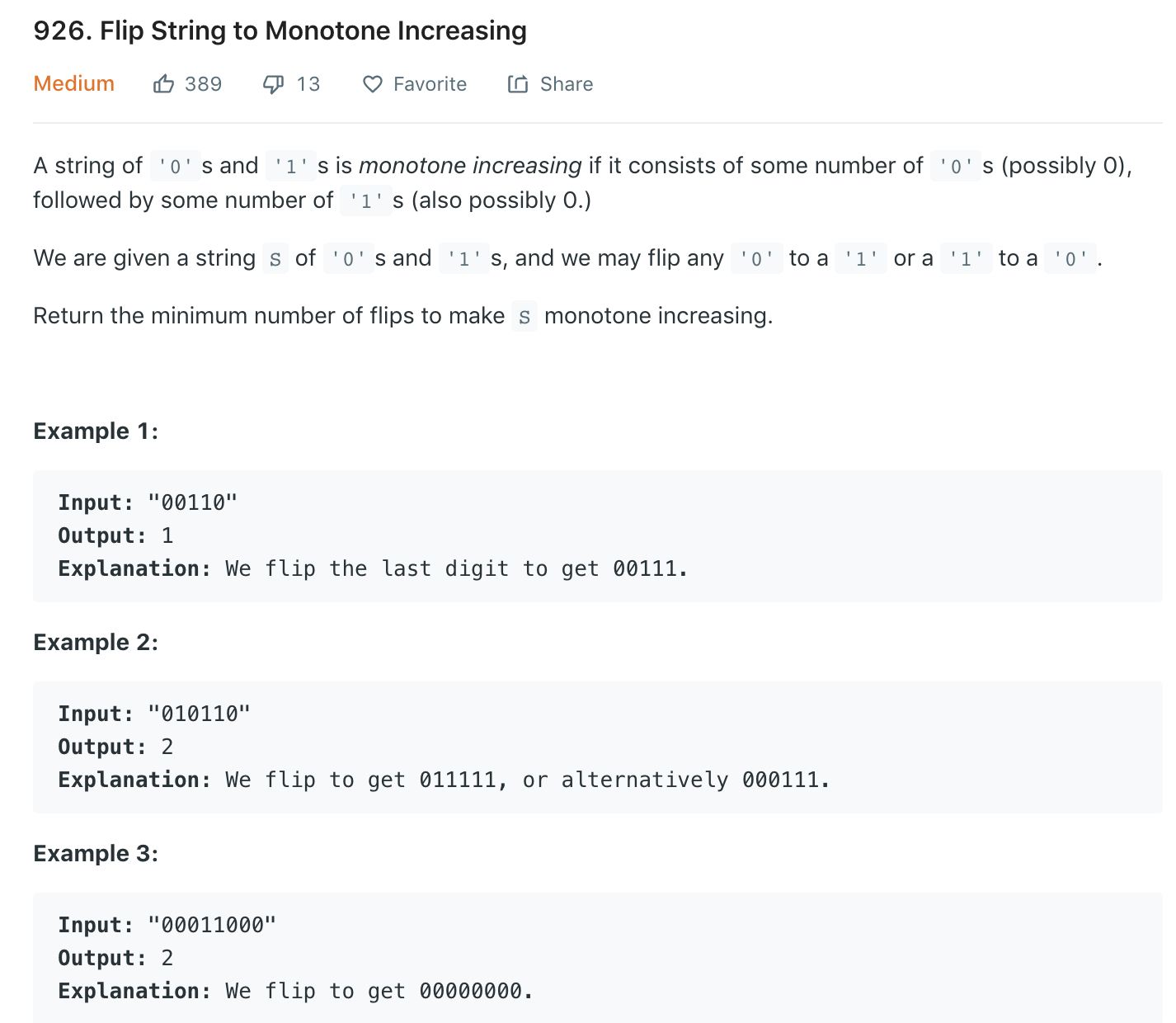Click the problem title "926. Flip String to Monotone Increasing"
1176x1023 pixels.
(x=280, y=31)
